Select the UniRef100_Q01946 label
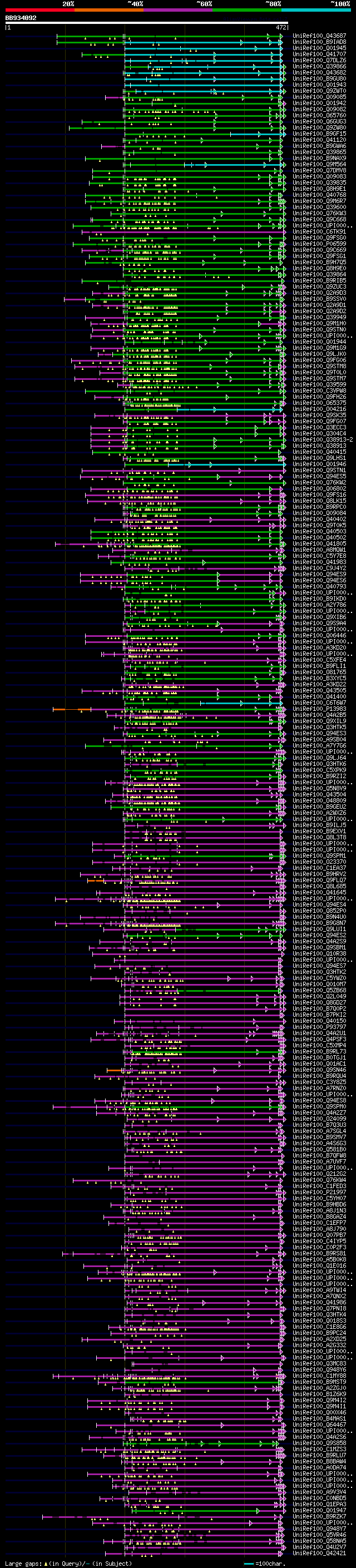 point(319,464)
